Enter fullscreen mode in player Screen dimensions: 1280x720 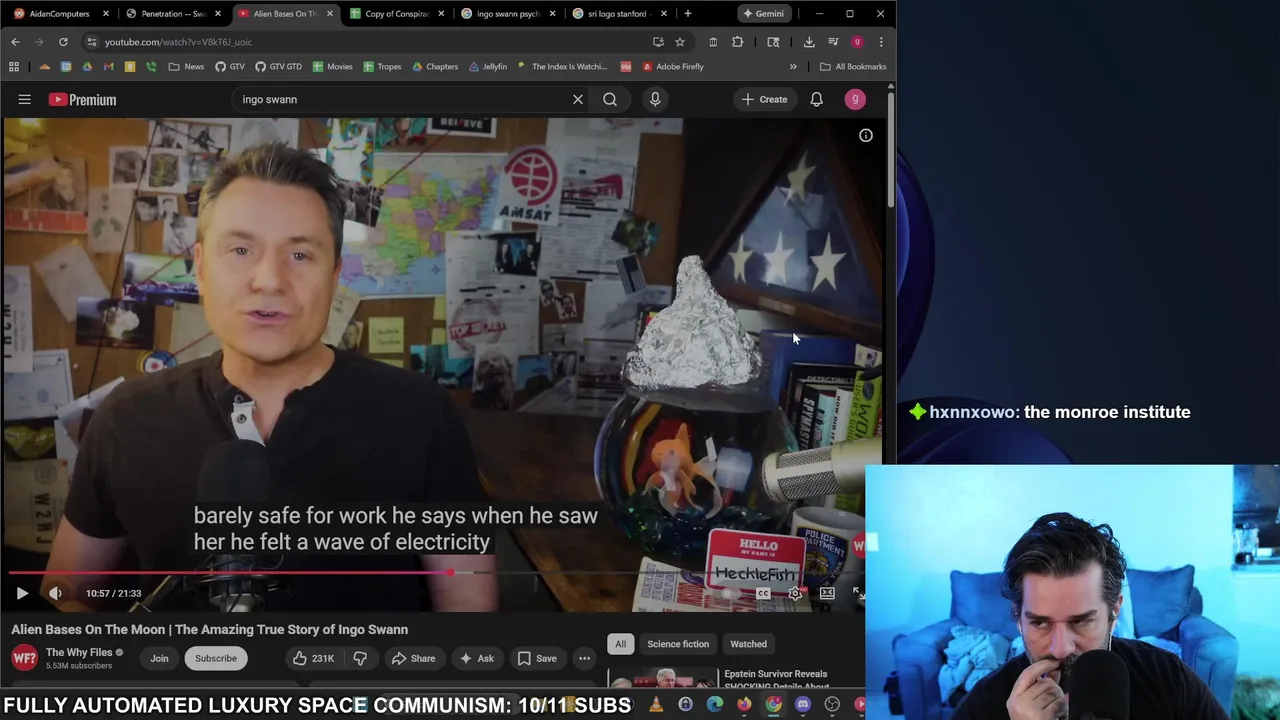858,593
